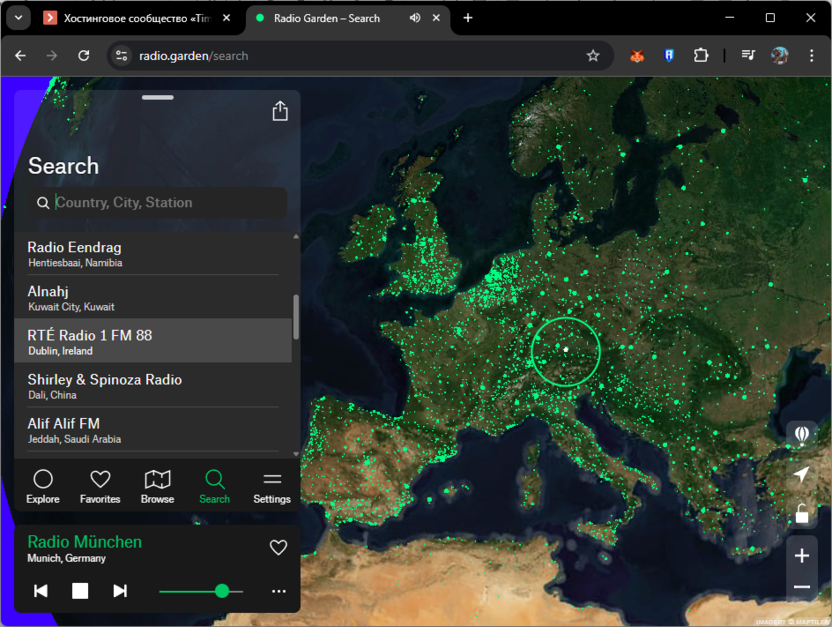832x627 pixels.
Task: Stop playback of Radio München
Action: point(80,591)
